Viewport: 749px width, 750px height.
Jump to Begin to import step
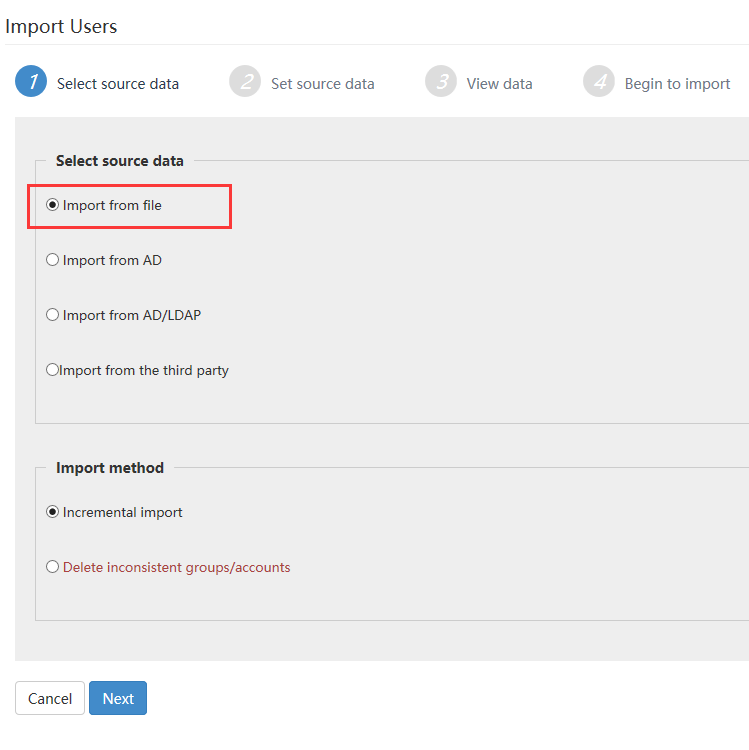[677, 84]
